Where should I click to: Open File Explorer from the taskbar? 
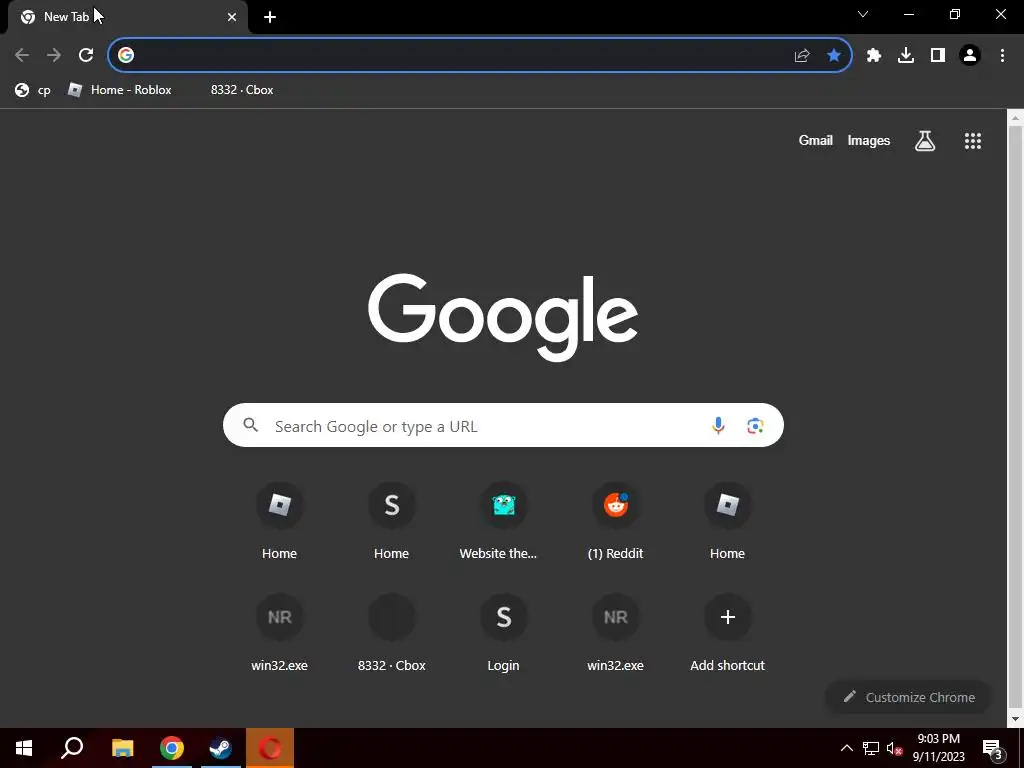tap(123, 748)
